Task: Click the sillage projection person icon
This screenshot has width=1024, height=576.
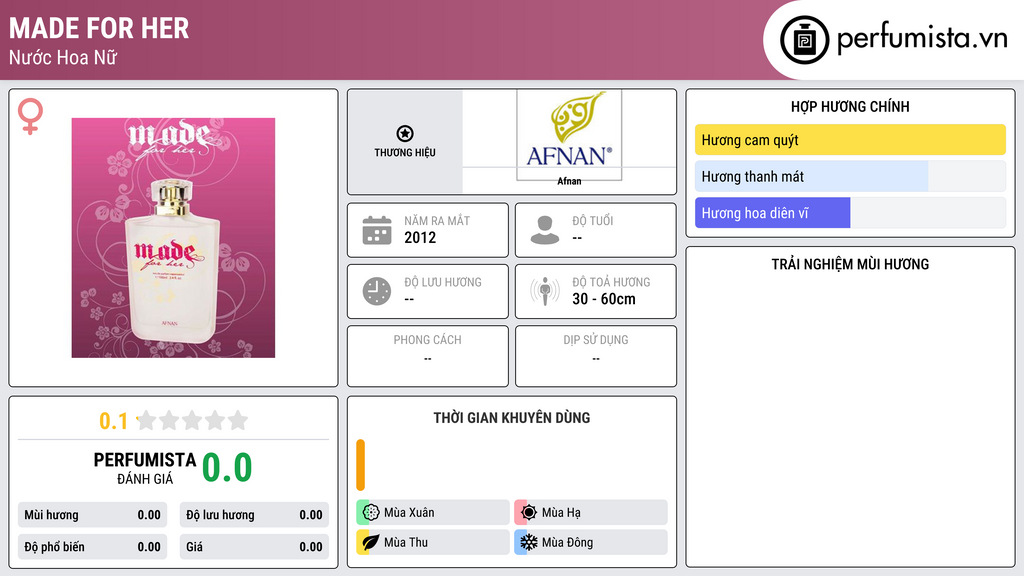Action: [x=545, y=291]
